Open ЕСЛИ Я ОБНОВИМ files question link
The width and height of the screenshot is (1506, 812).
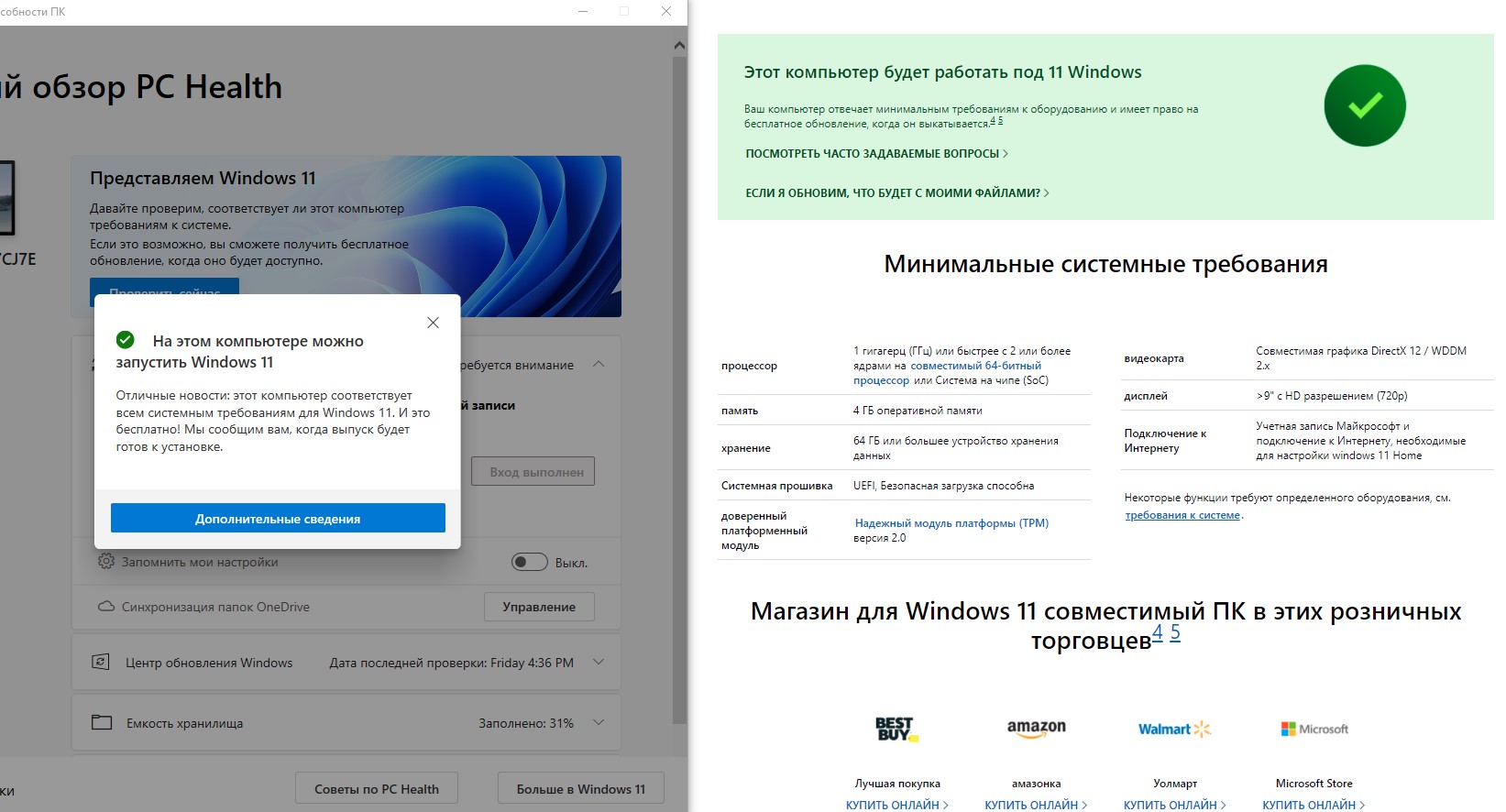[x=897, y=193]
